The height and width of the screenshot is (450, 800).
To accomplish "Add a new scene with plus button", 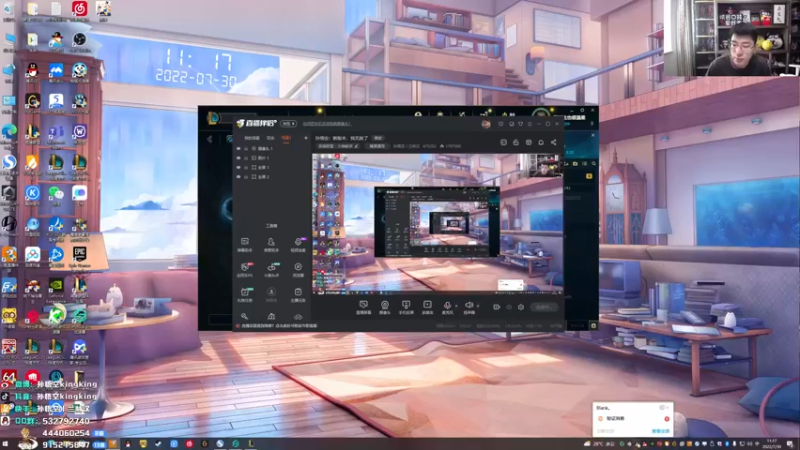I will (306, 138).
